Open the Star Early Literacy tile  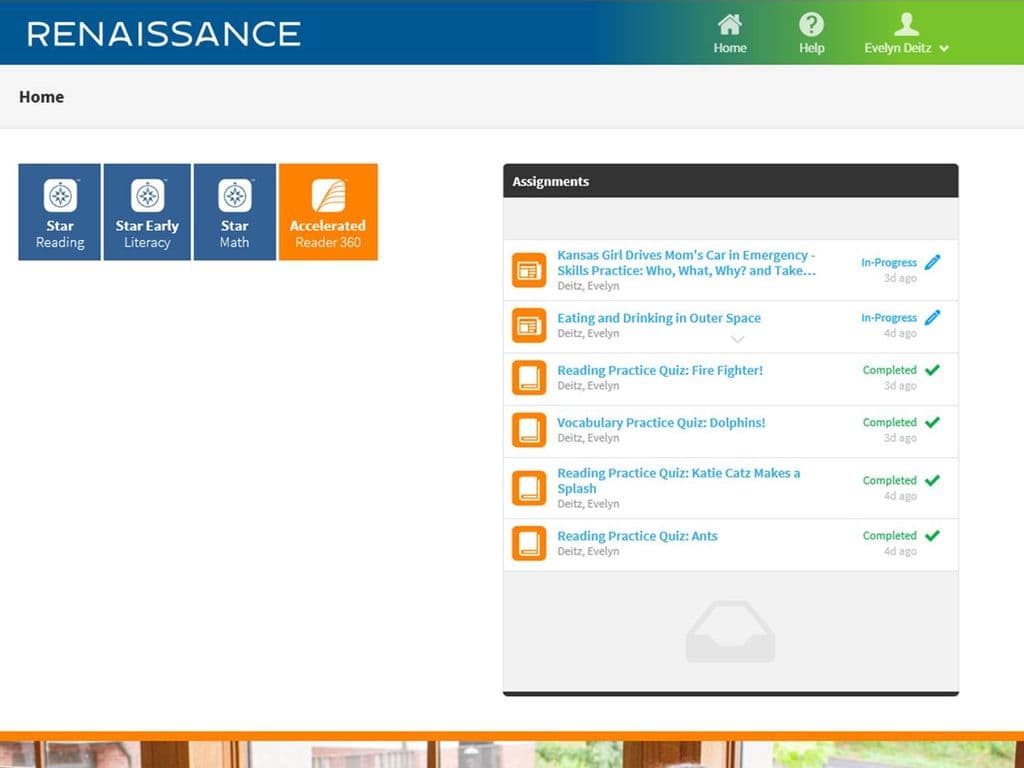147,211
